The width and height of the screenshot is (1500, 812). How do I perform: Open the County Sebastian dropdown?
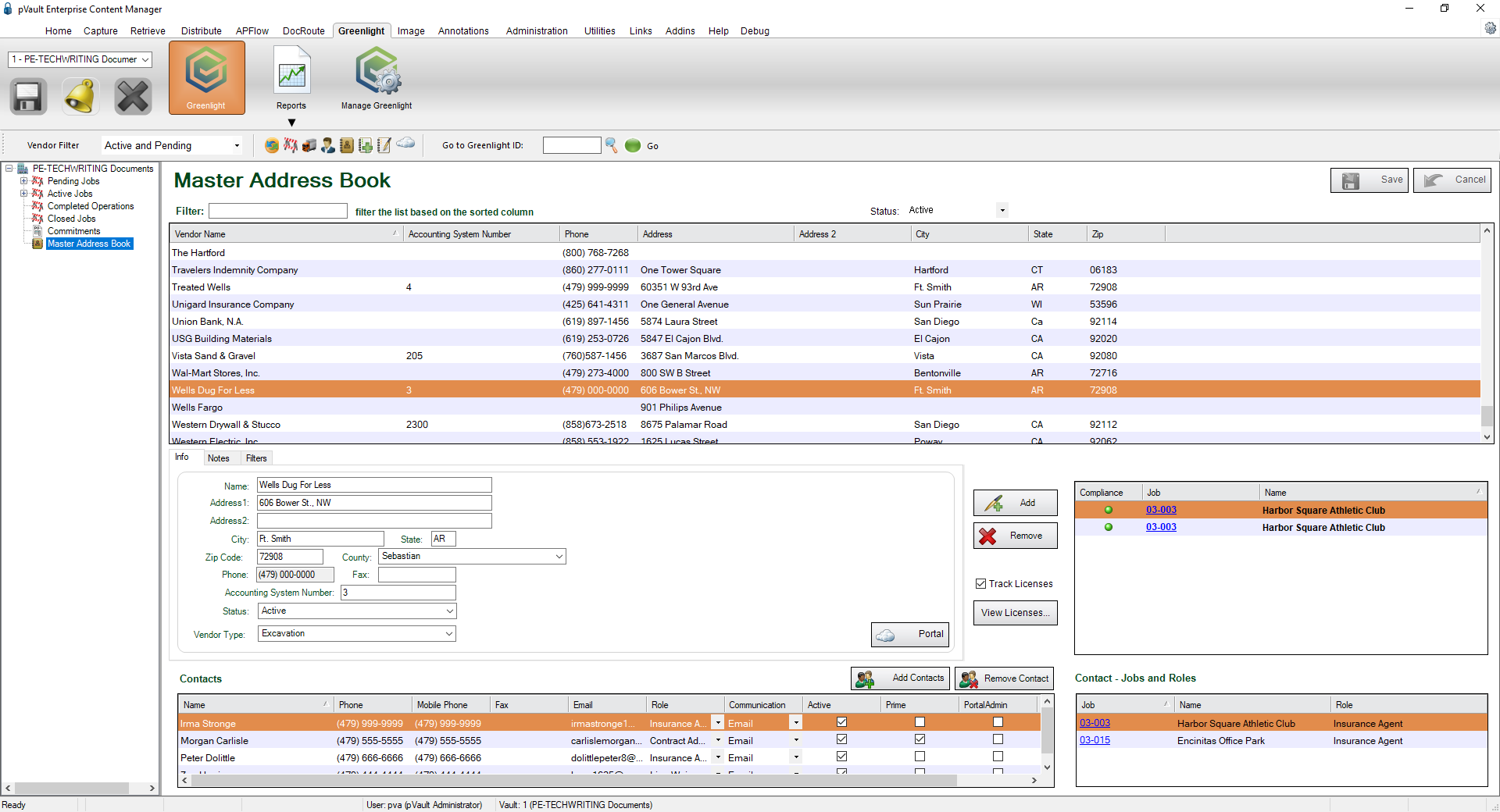tap(473, 557)
